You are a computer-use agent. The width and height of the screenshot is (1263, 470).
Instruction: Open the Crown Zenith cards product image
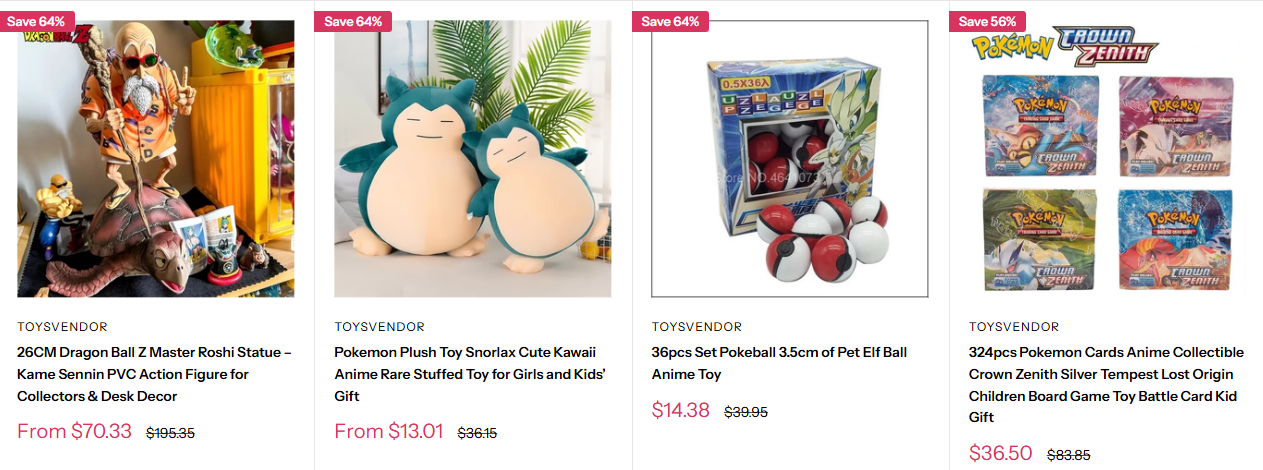(x=1107, y=159)
